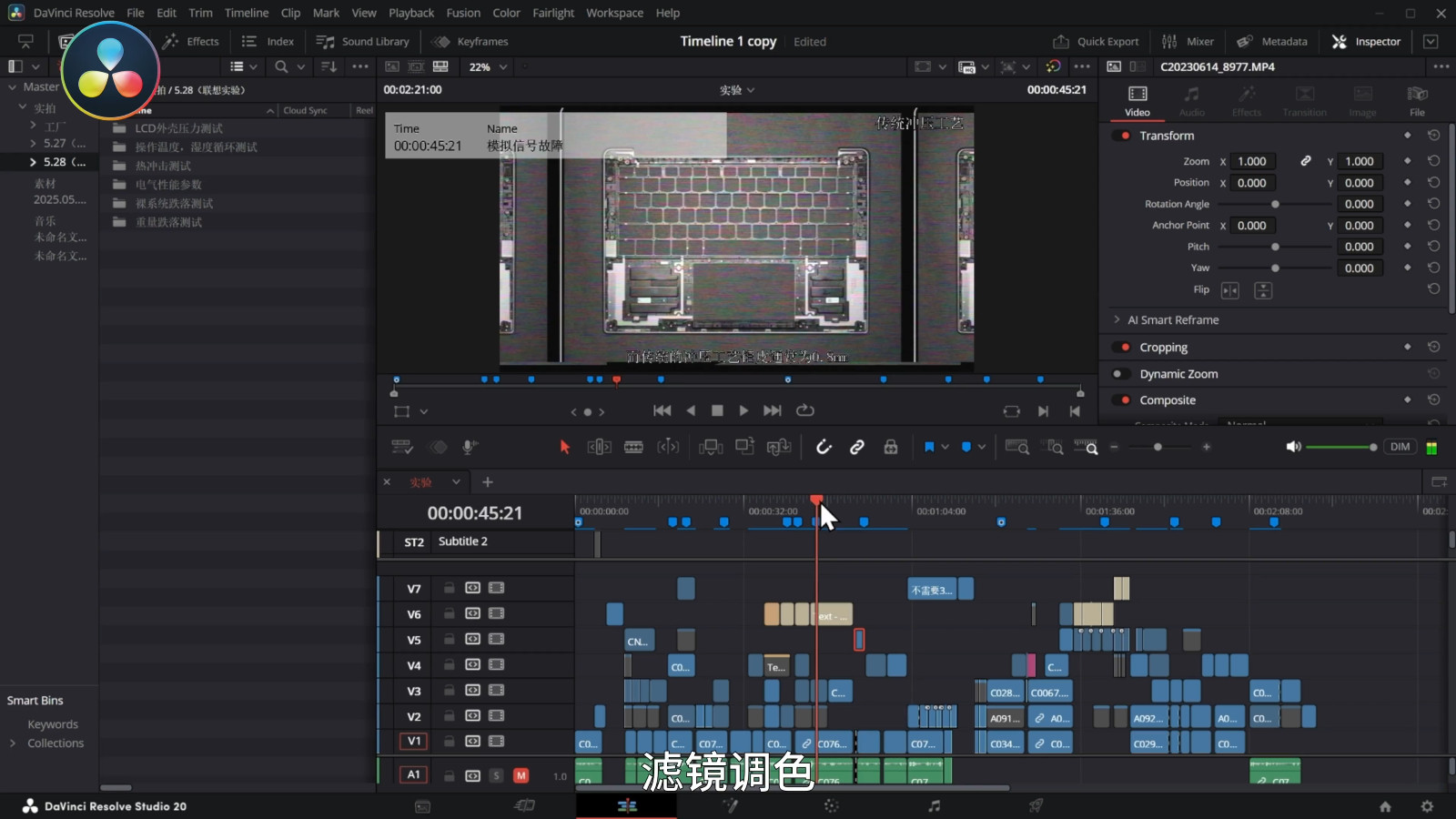Play the timeline forward

click(743, 411)
